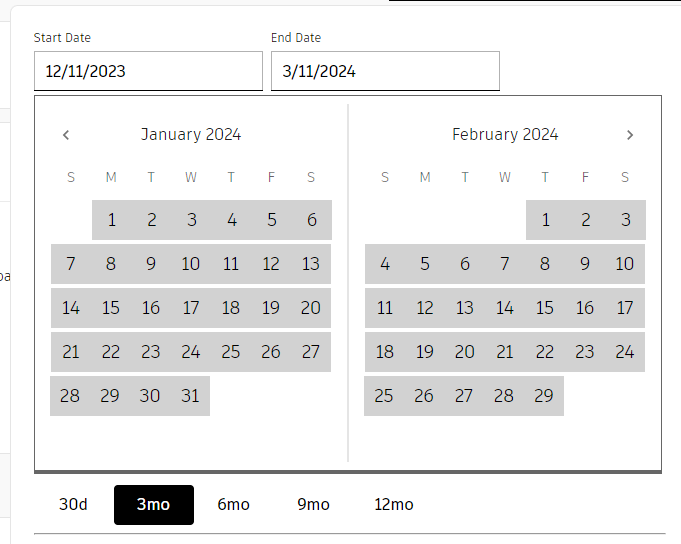Image resolution: width=681 pixels, height=544 pixels.
Task: Pick January 7 date cell
Action: (x=71, y=264)
